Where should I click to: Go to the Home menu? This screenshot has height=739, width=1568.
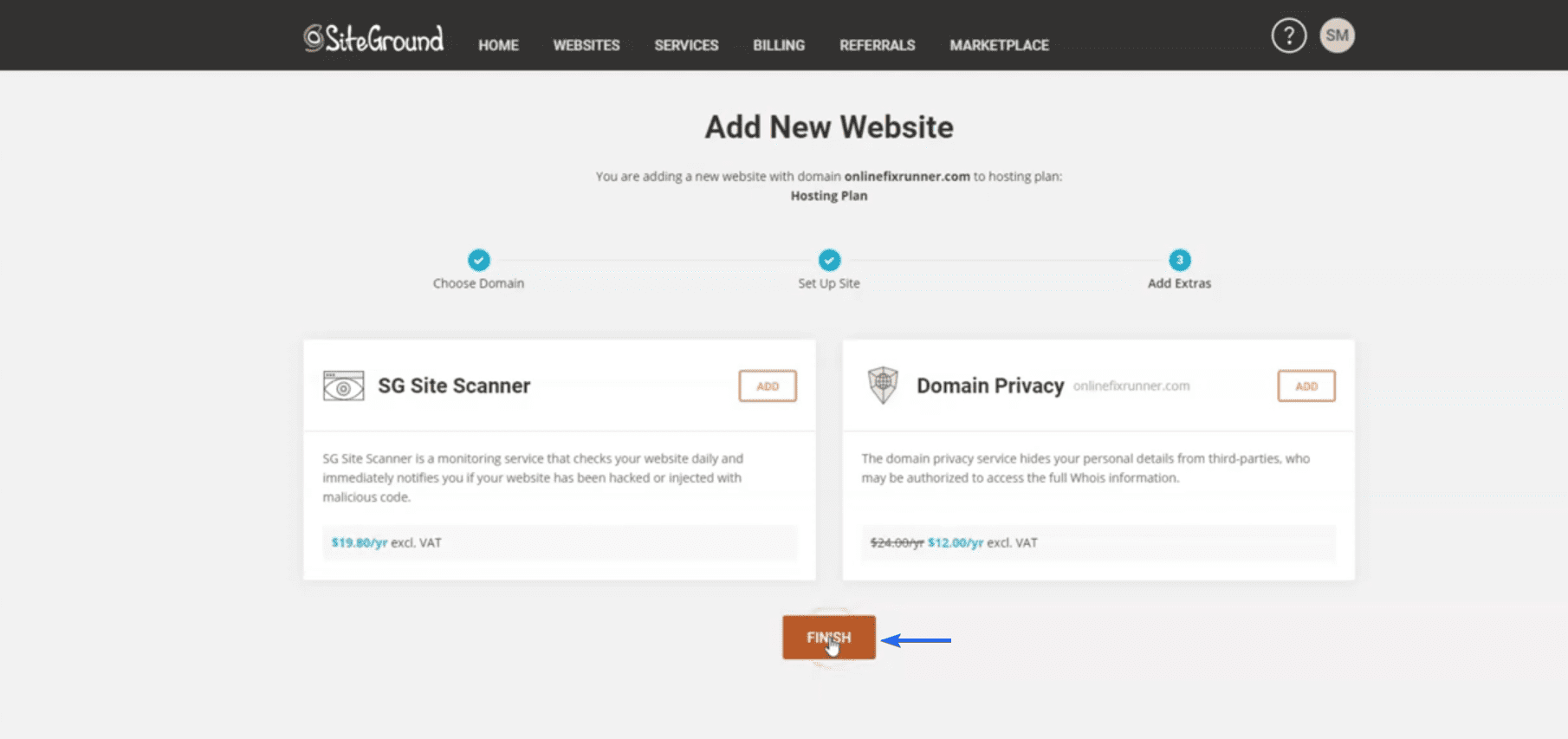(x=498, y=45)
